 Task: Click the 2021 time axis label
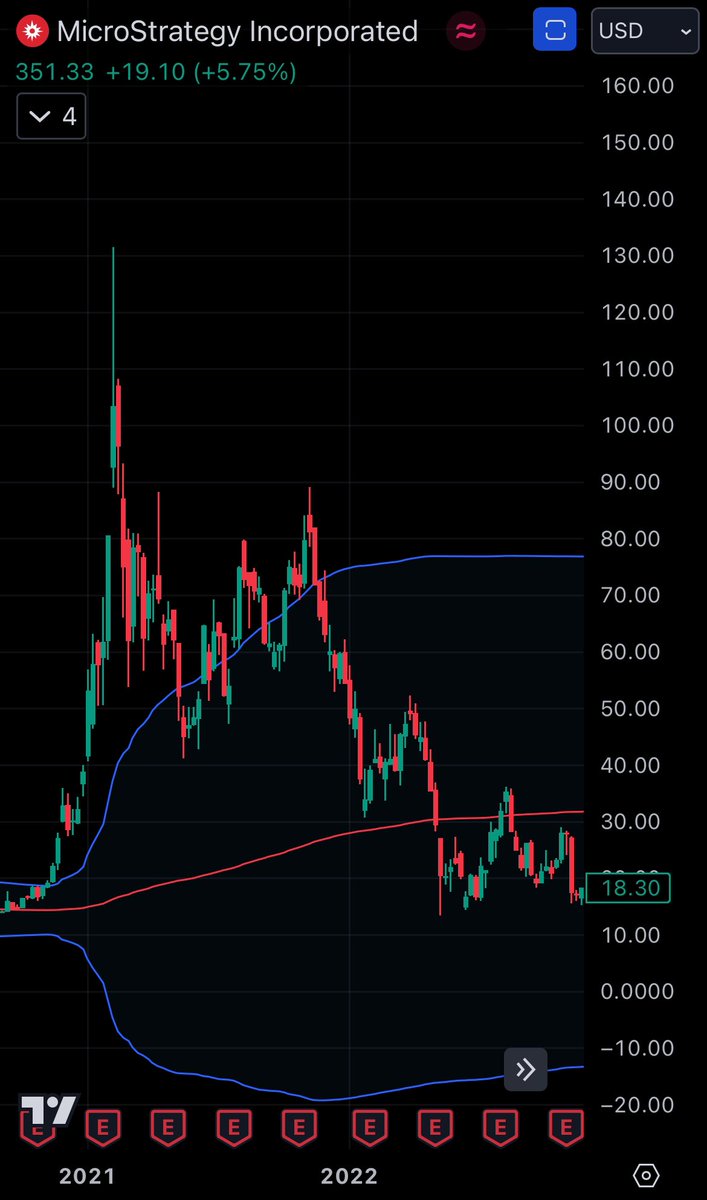click(87, 1176)
